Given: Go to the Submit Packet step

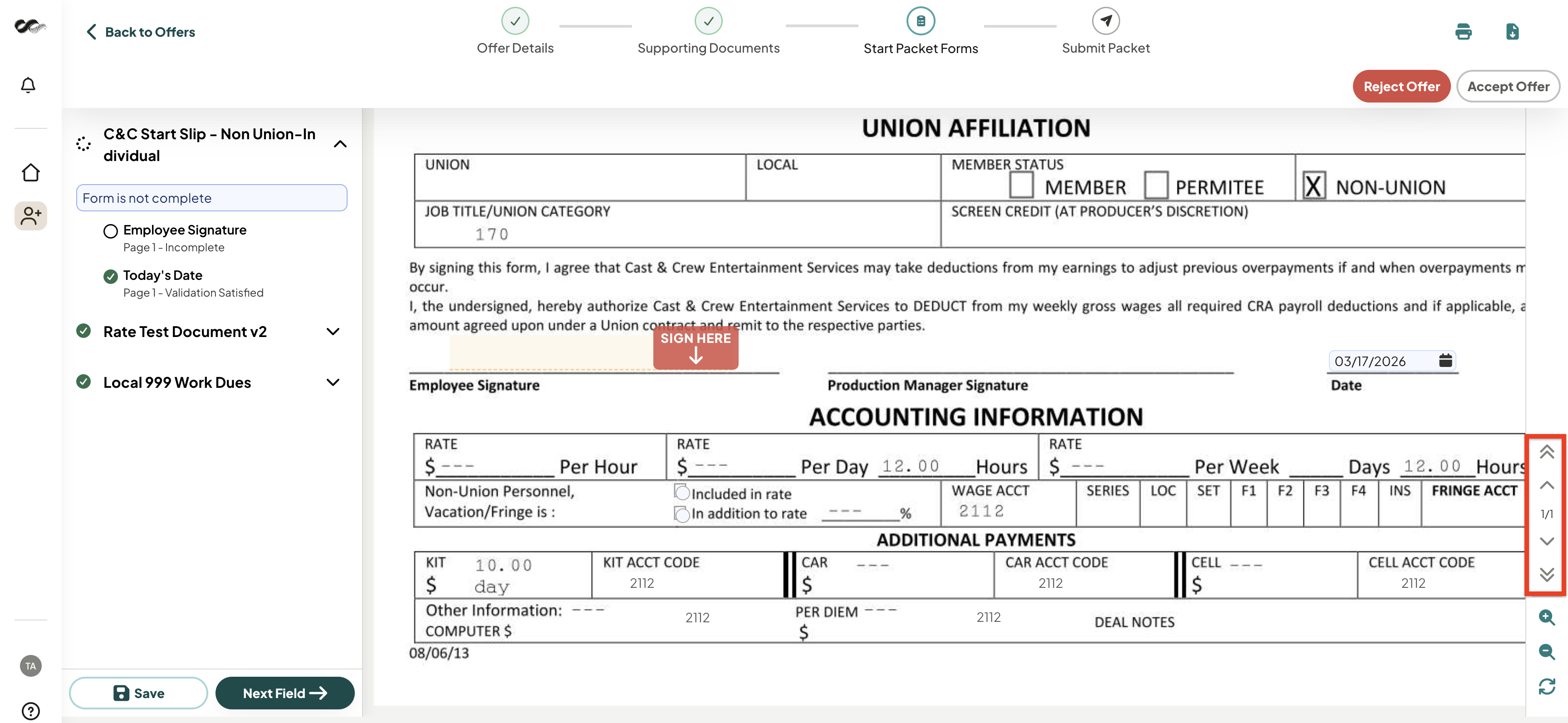Looking at the screenshot, I should (1105, 31).
